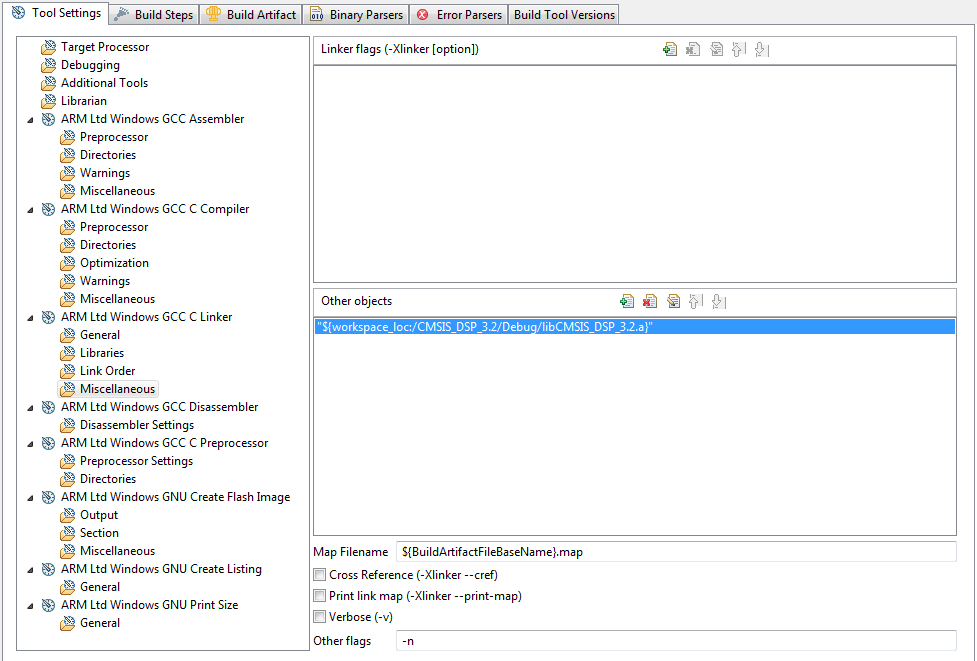Click the GCC C Preprocessor tool icon
This screenshot has height=661, width=977.
(49, 444)
